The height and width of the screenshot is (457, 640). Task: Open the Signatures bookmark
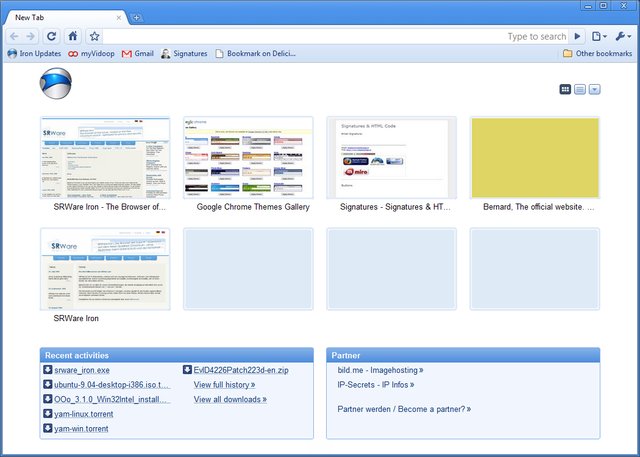coord(184,53)
